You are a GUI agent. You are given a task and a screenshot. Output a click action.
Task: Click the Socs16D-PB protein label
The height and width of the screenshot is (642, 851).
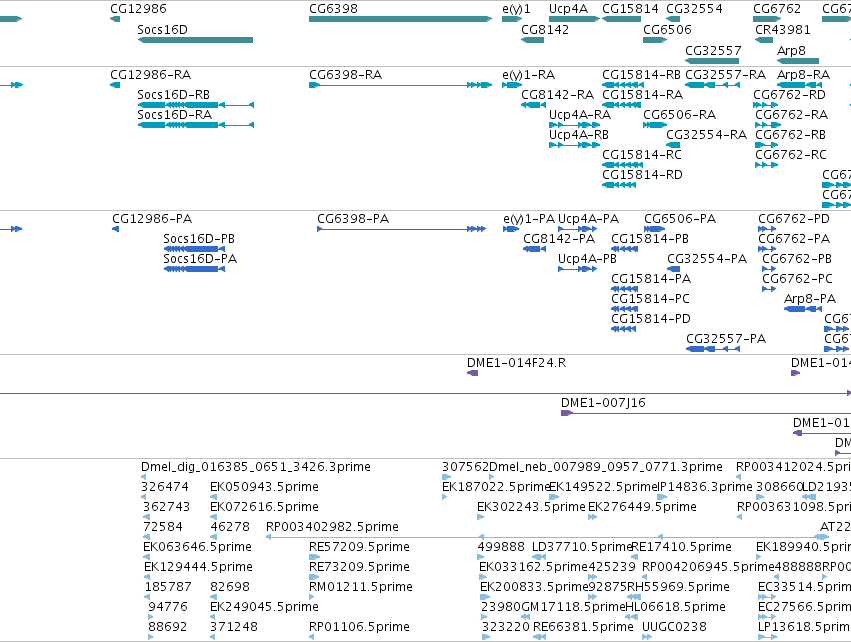(x=199, y=239)
